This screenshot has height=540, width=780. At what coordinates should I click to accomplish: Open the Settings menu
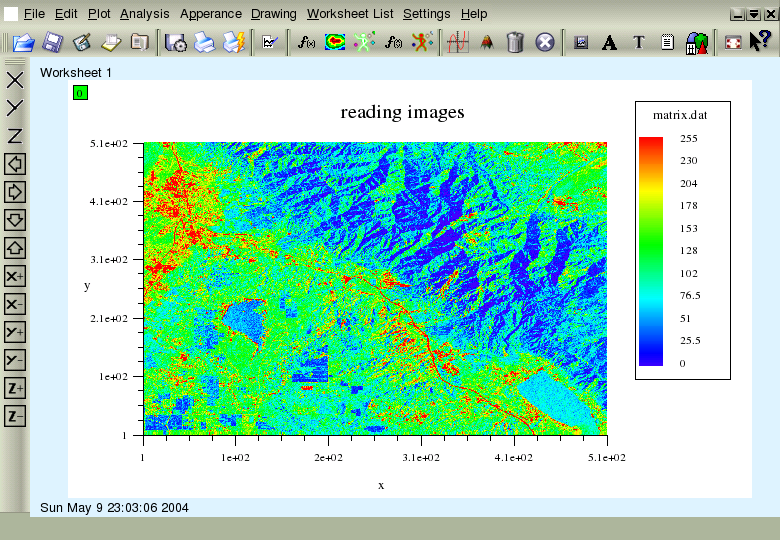426,14
